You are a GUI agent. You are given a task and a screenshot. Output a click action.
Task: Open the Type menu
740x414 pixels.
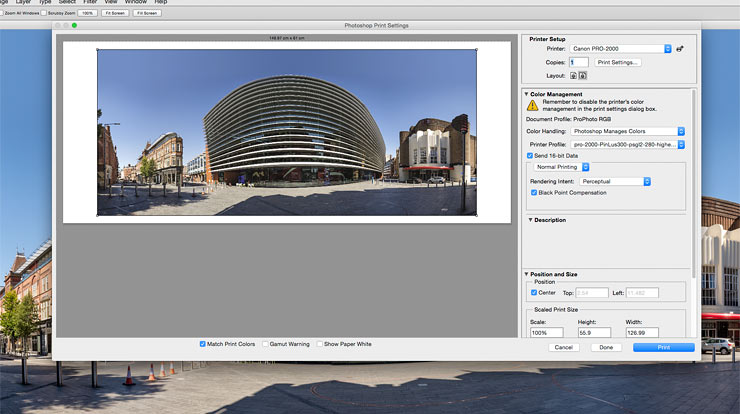click(x=45, y=2)
